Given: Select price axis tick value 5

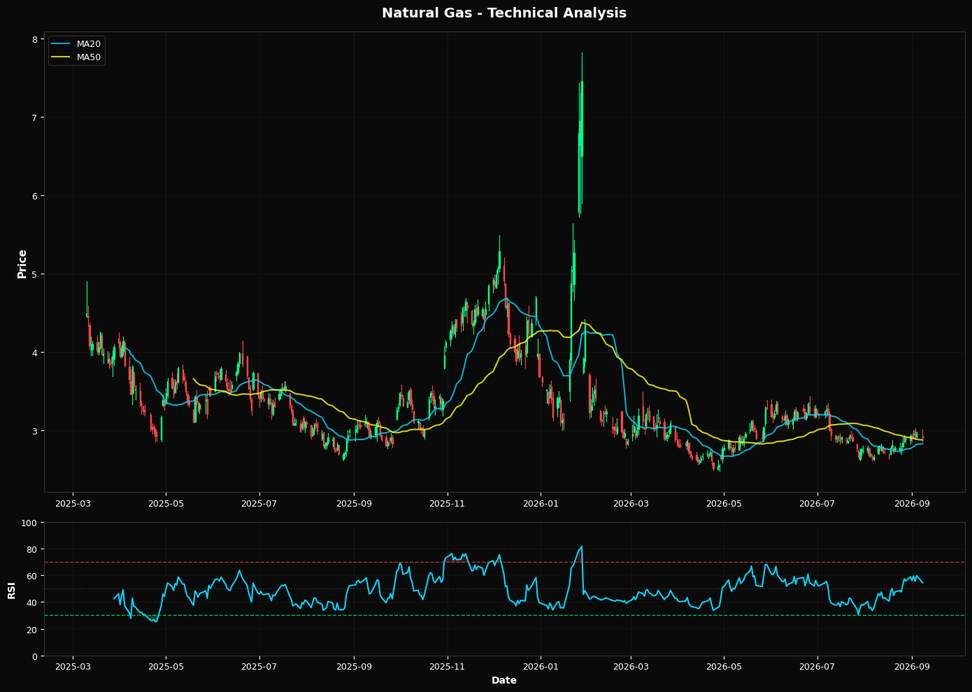Looking at the screenshot, I should tap(35, 274).
